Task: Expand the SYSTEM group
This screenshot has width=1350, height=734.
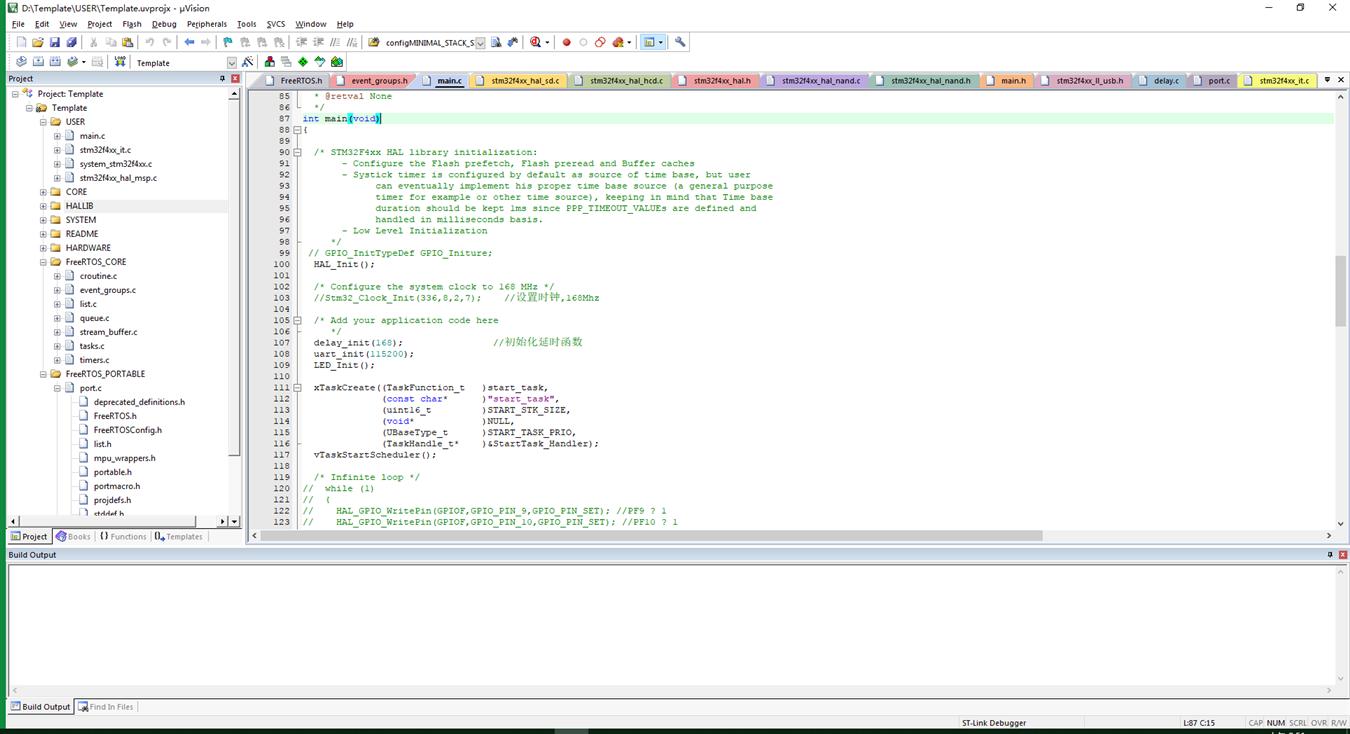Action: pyautogui.click(x=43, y=220)
